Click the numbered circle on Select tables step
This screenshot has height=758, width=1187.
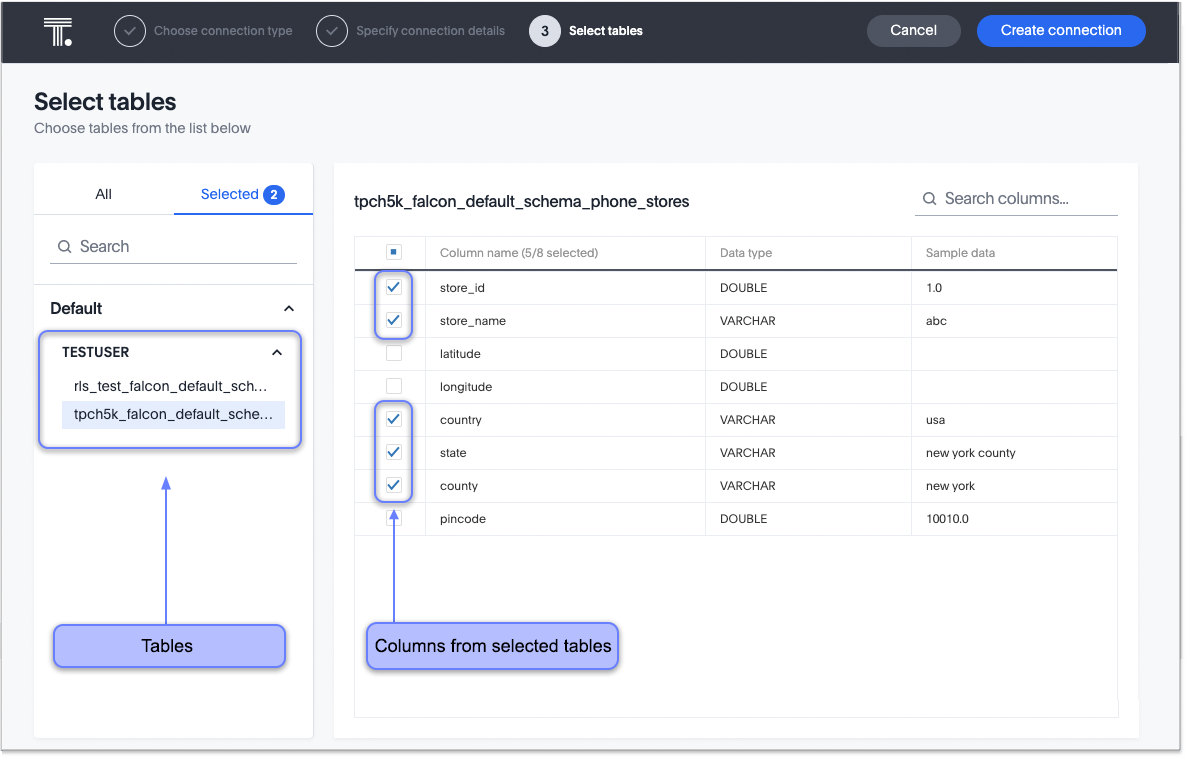point(544,30)
